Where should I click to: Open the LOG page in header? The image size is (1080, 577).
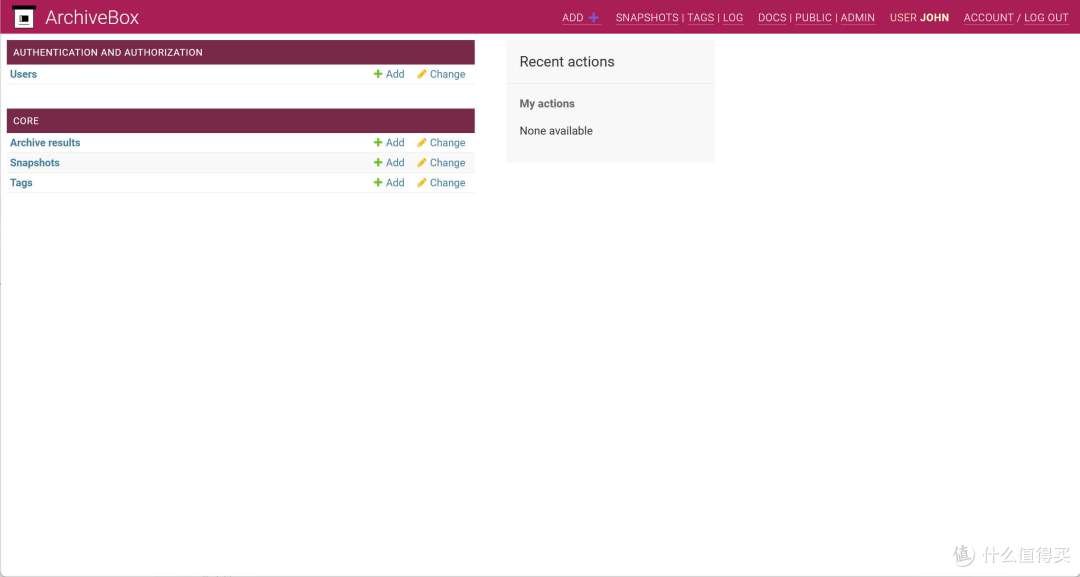point(733,18)
